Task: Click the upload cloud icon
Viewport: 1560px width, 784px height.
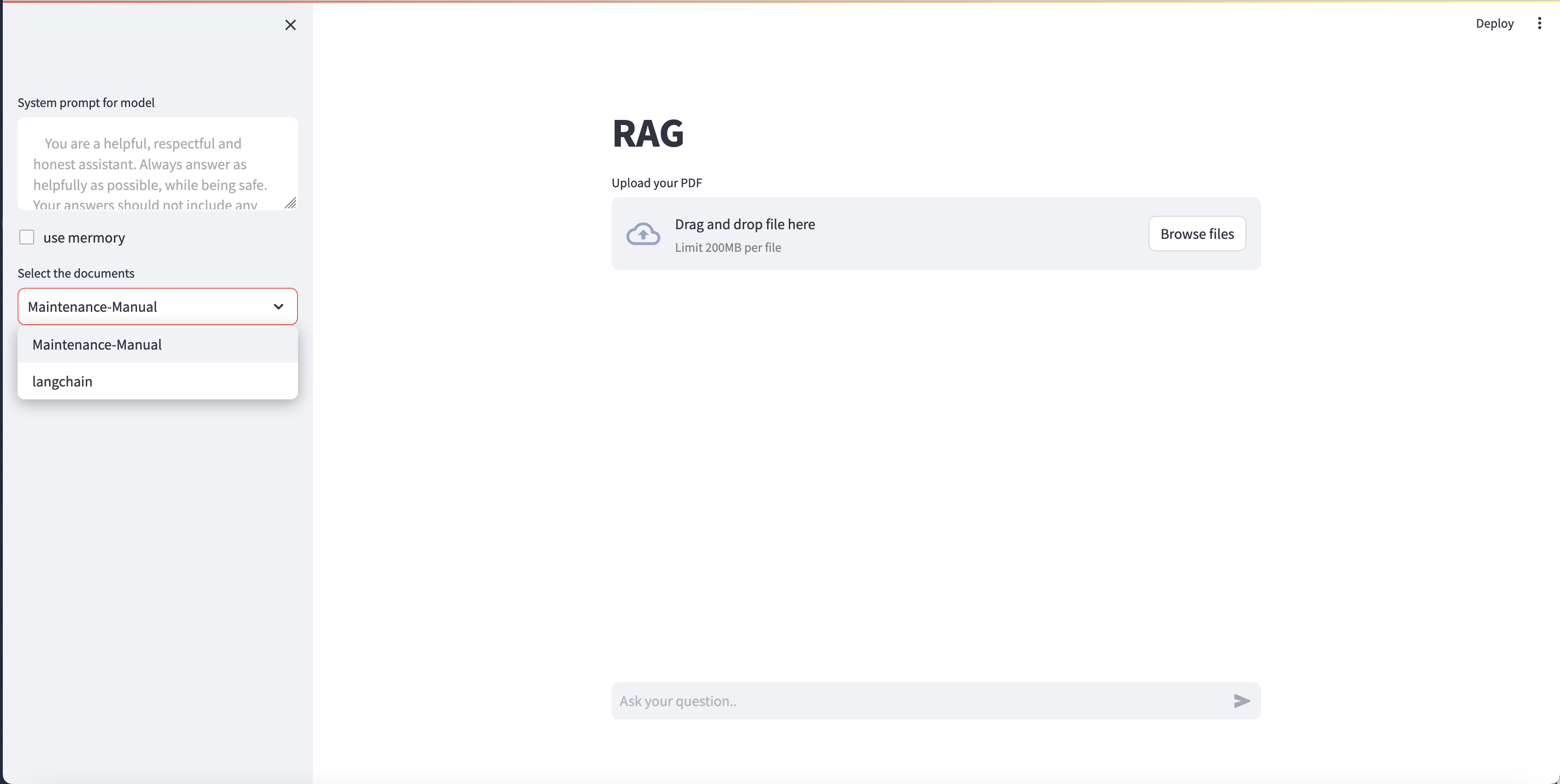Action: coord(643,234)
